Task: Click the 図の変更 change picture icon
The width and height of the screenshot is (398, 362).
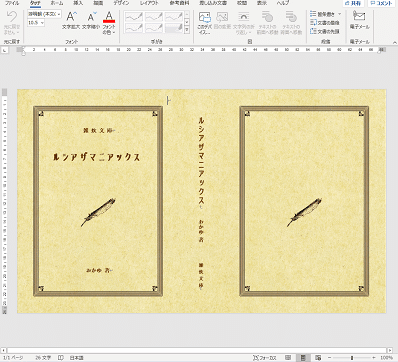Action: coord(222,17)
